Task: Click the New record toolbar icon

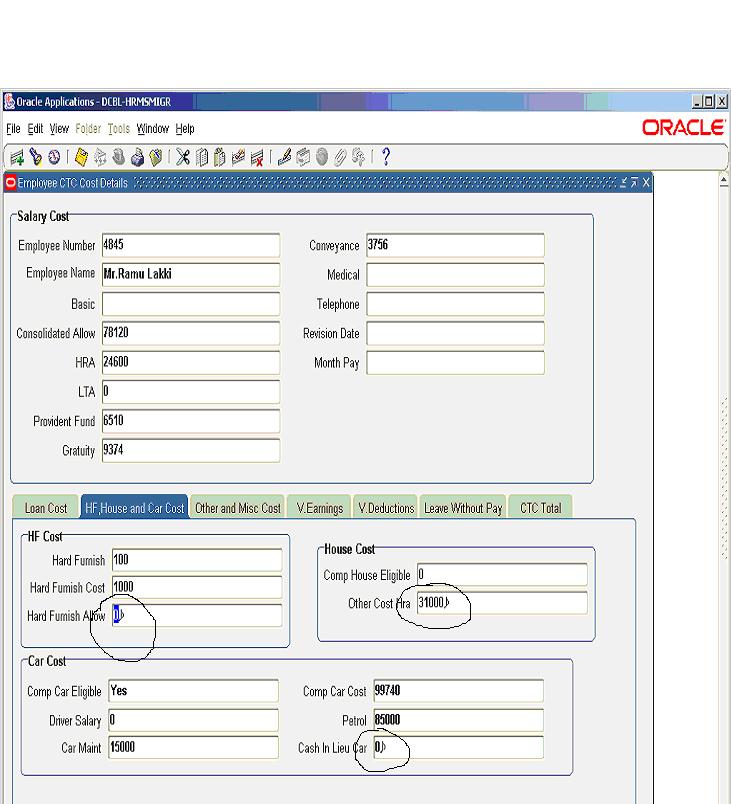Action: pos(15,157)
